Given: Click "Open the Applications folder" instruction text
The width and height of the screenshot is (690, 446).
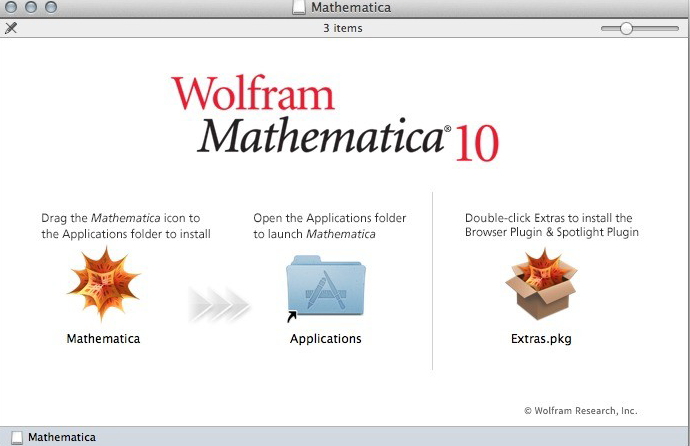Looking at the screenshot, I should click(330, 218).
